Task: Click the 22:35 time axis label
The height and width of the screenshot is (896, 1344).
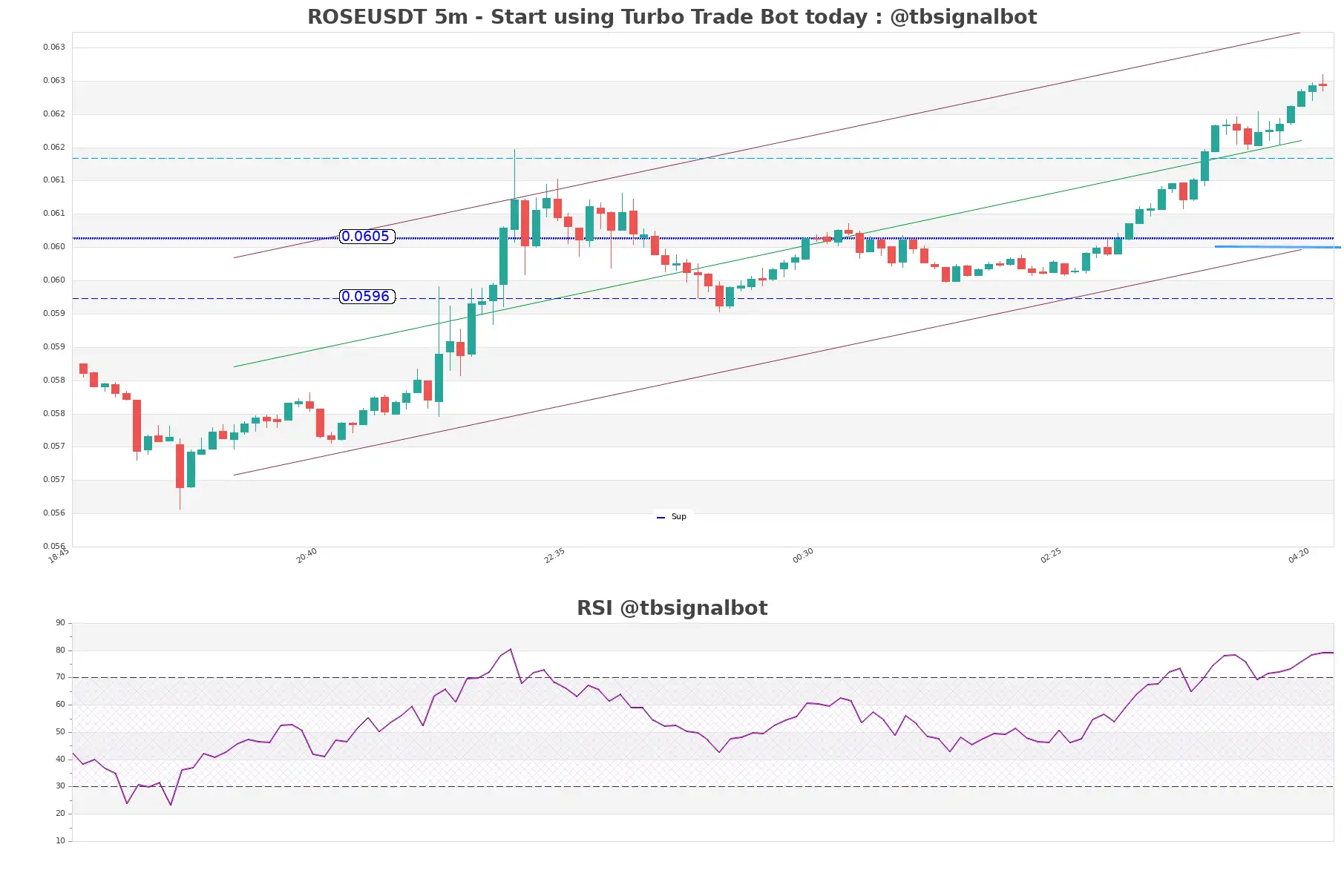Action: coord(554,556)
